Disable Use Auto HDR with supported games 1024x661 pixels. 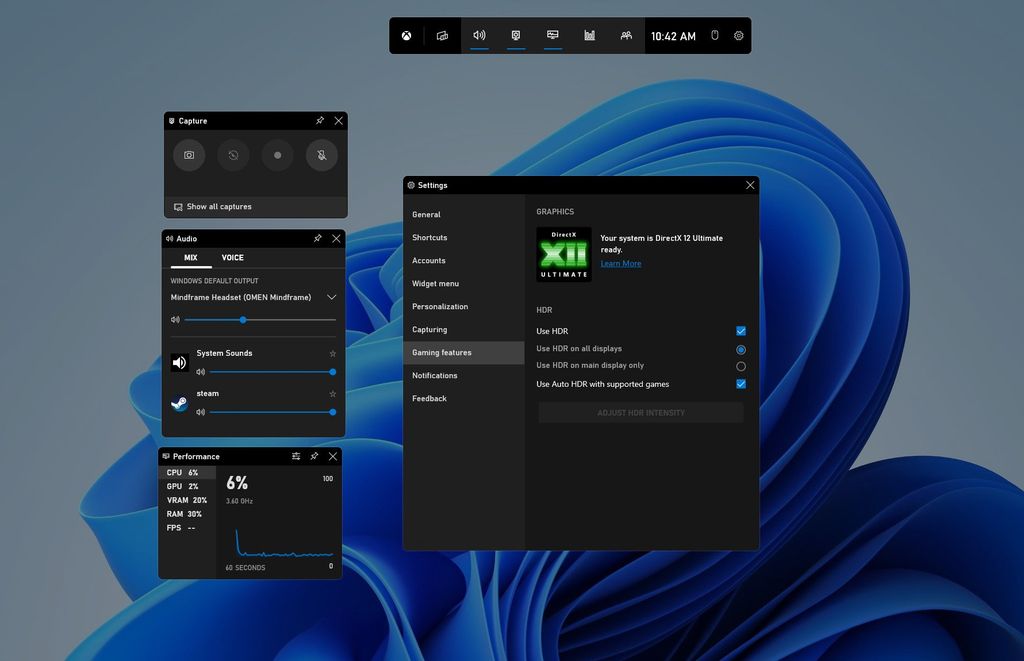741,383
